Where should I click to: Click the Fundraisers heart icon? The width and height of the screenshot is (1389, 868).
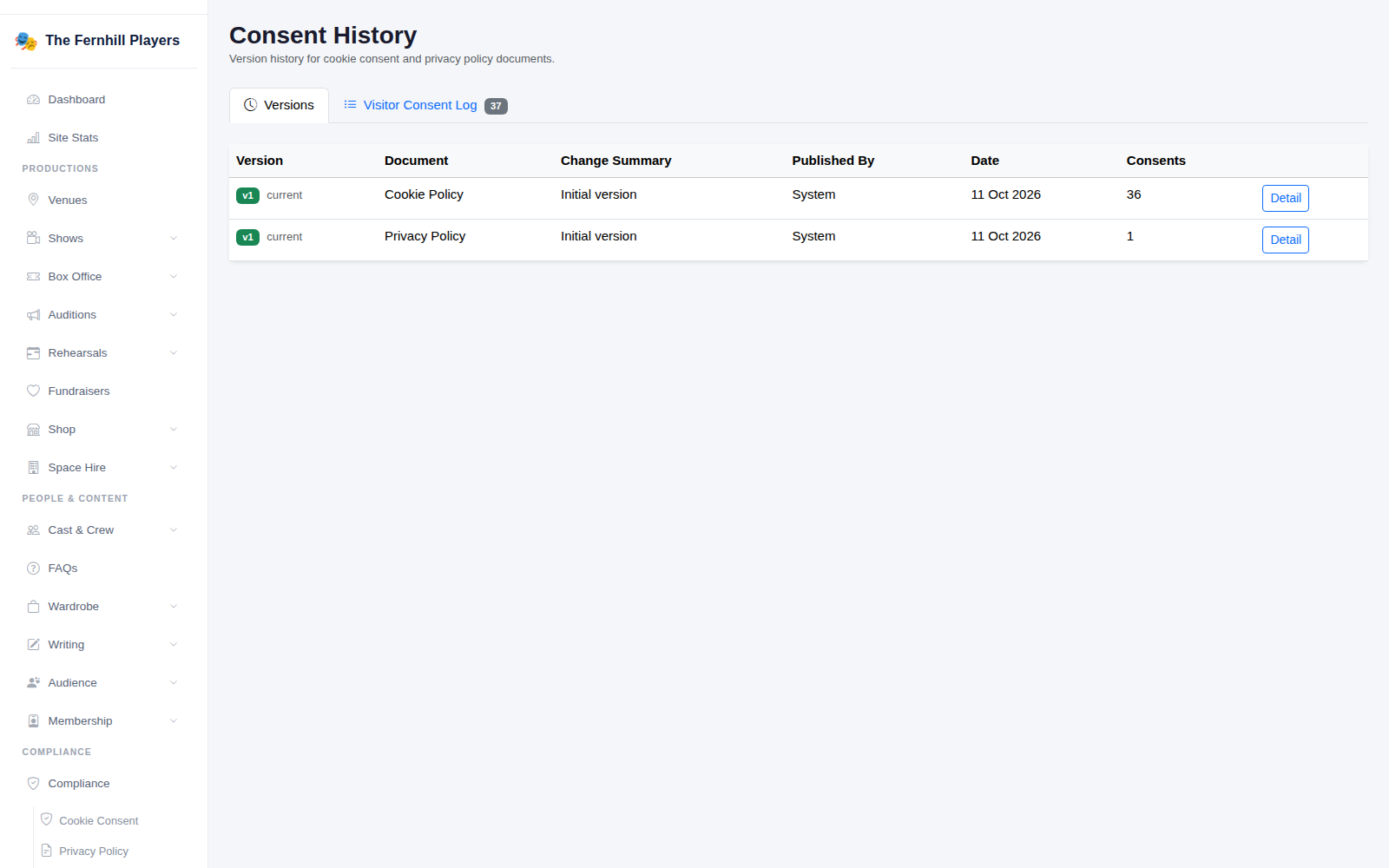click(33, 391)
